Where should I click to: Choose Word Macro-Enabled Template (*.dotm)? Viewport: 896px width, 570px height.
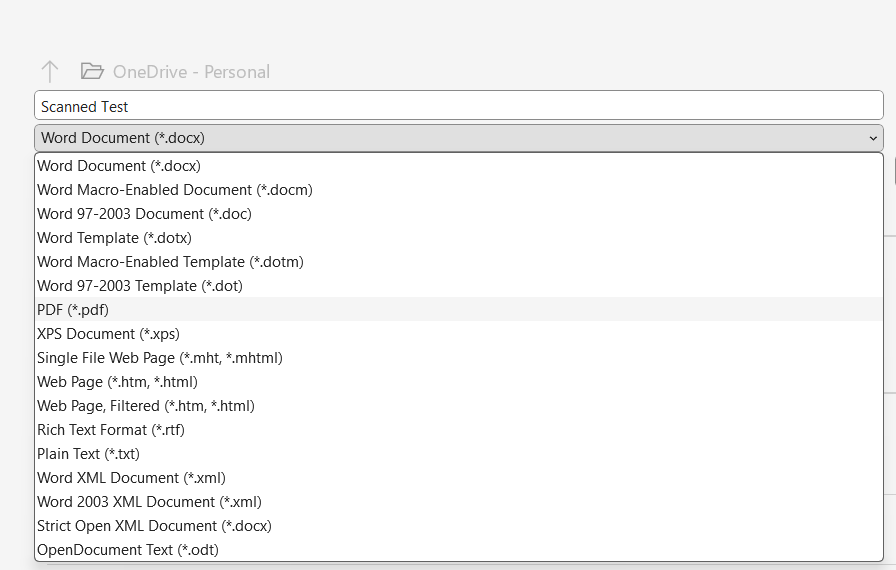170,262
